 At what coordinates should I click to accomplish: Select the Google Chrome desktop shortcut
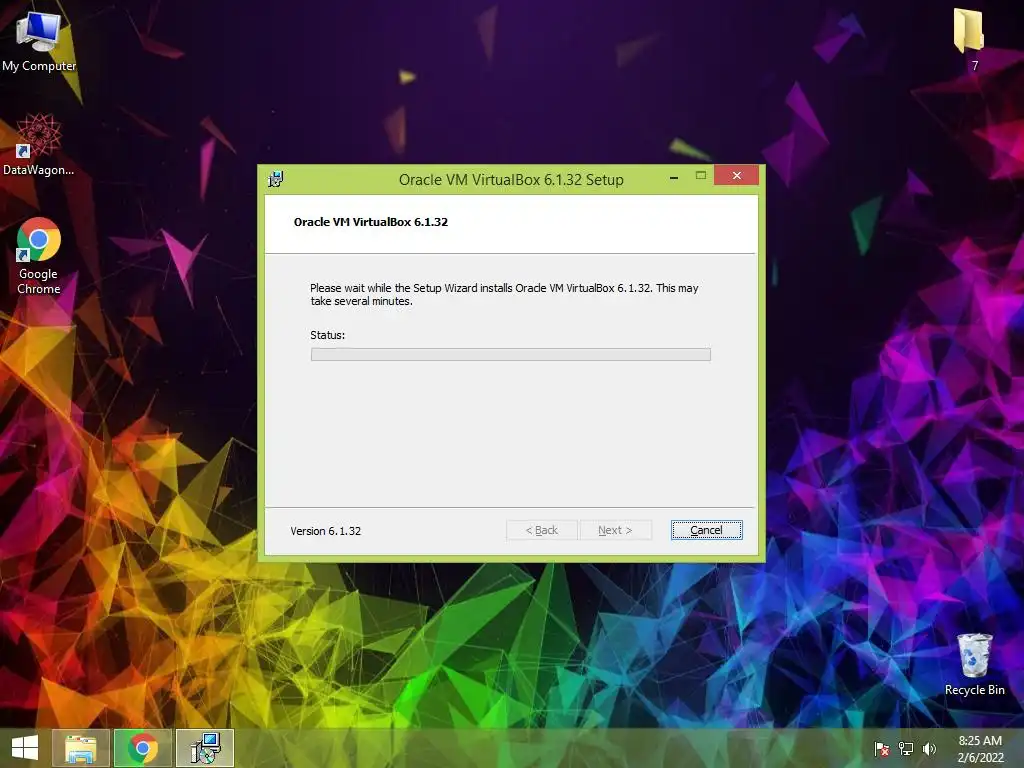[39, 256]
